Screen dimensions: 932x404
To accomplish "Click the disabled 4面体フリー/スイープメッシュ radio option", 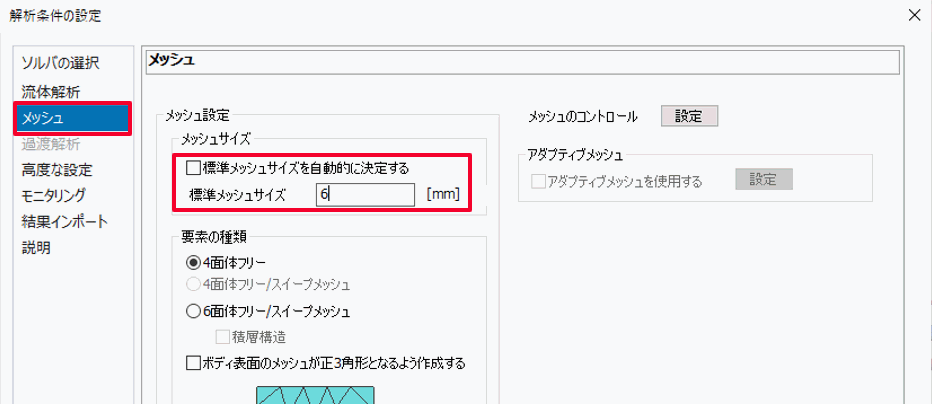I will 194,285.
